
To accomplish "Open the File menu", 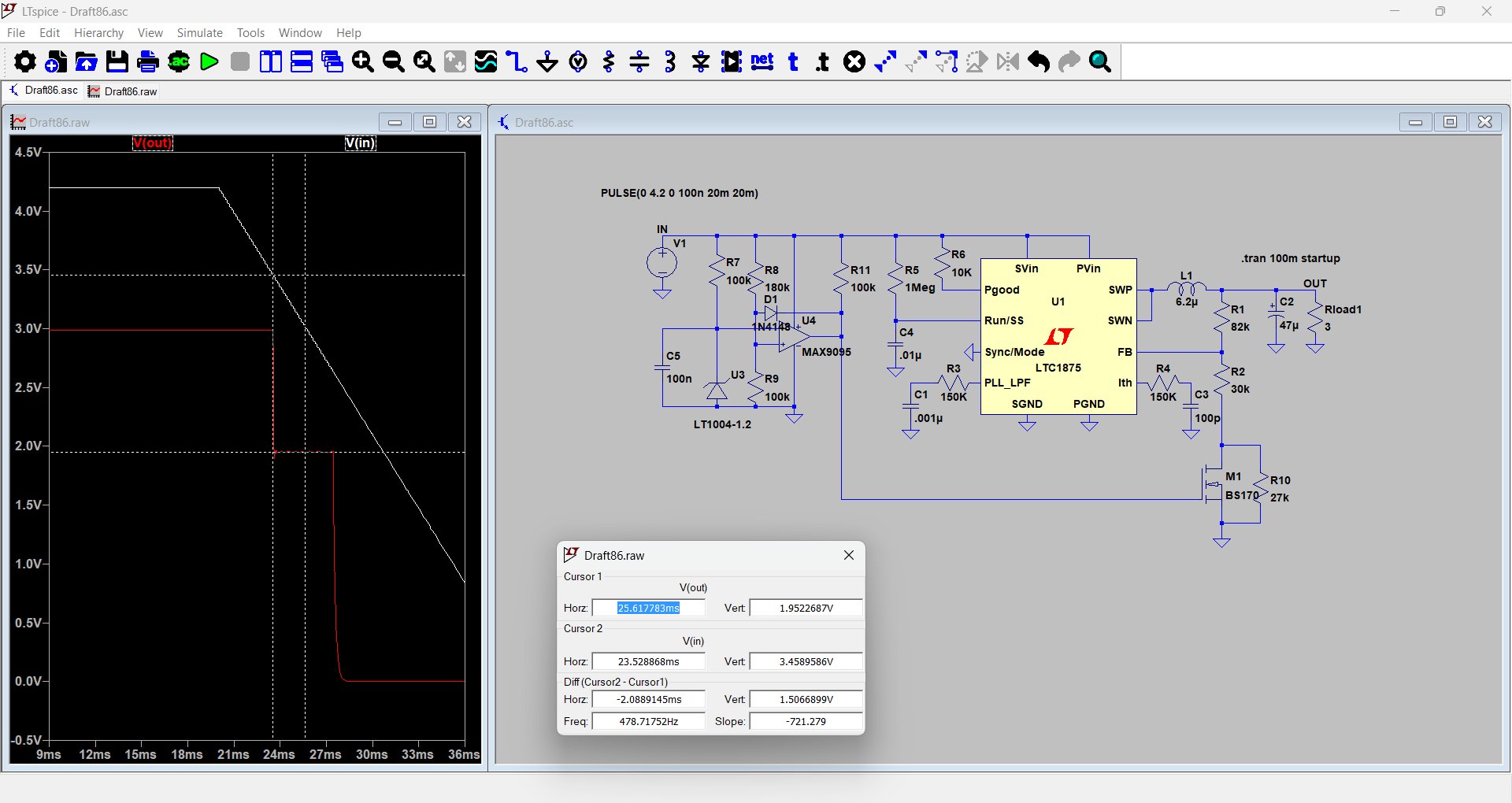I will tap(16, 33).
